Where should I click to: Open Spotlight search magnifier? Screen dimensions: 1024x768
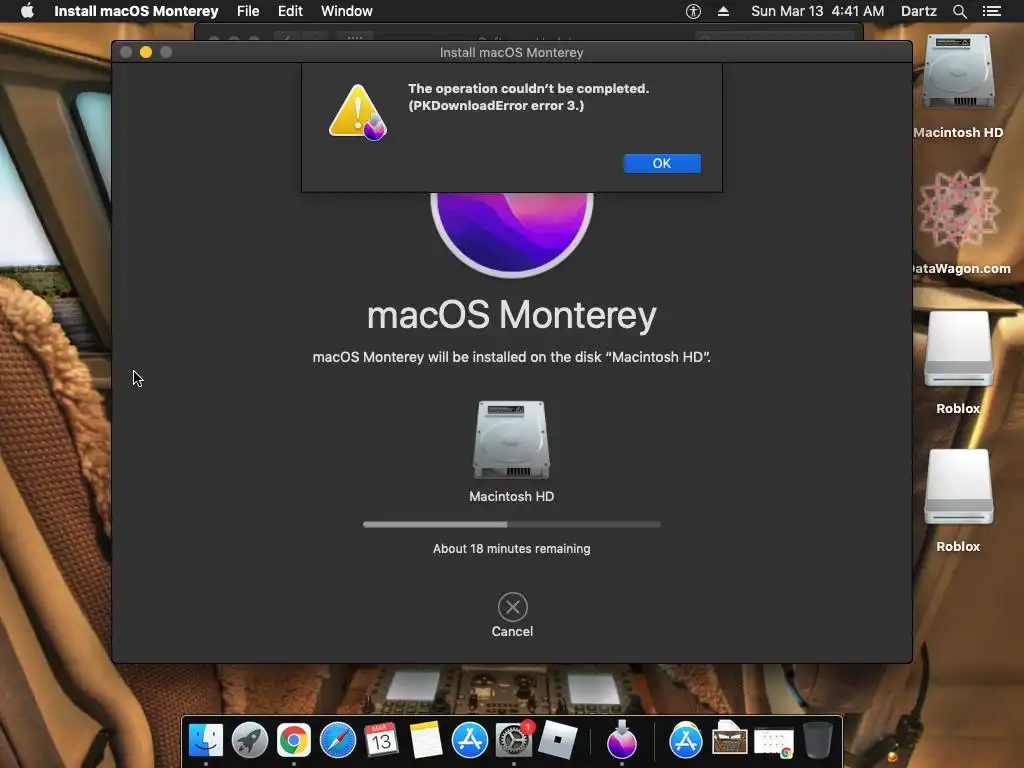[959, 11]
